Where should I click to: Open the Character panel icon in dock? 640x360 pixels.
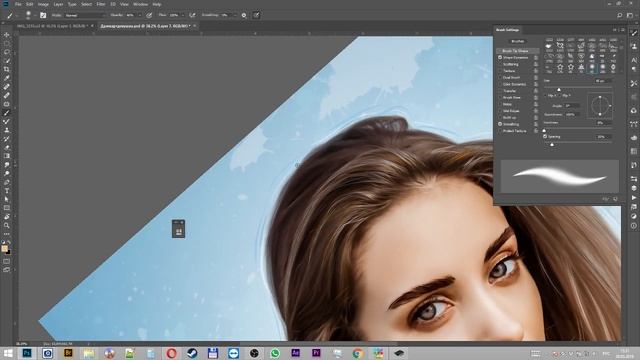633,60
